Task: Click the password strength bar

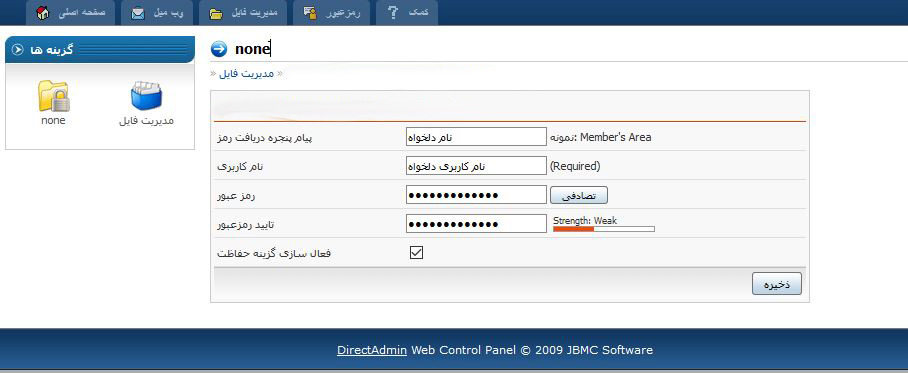Action: (x=603, y=229)
